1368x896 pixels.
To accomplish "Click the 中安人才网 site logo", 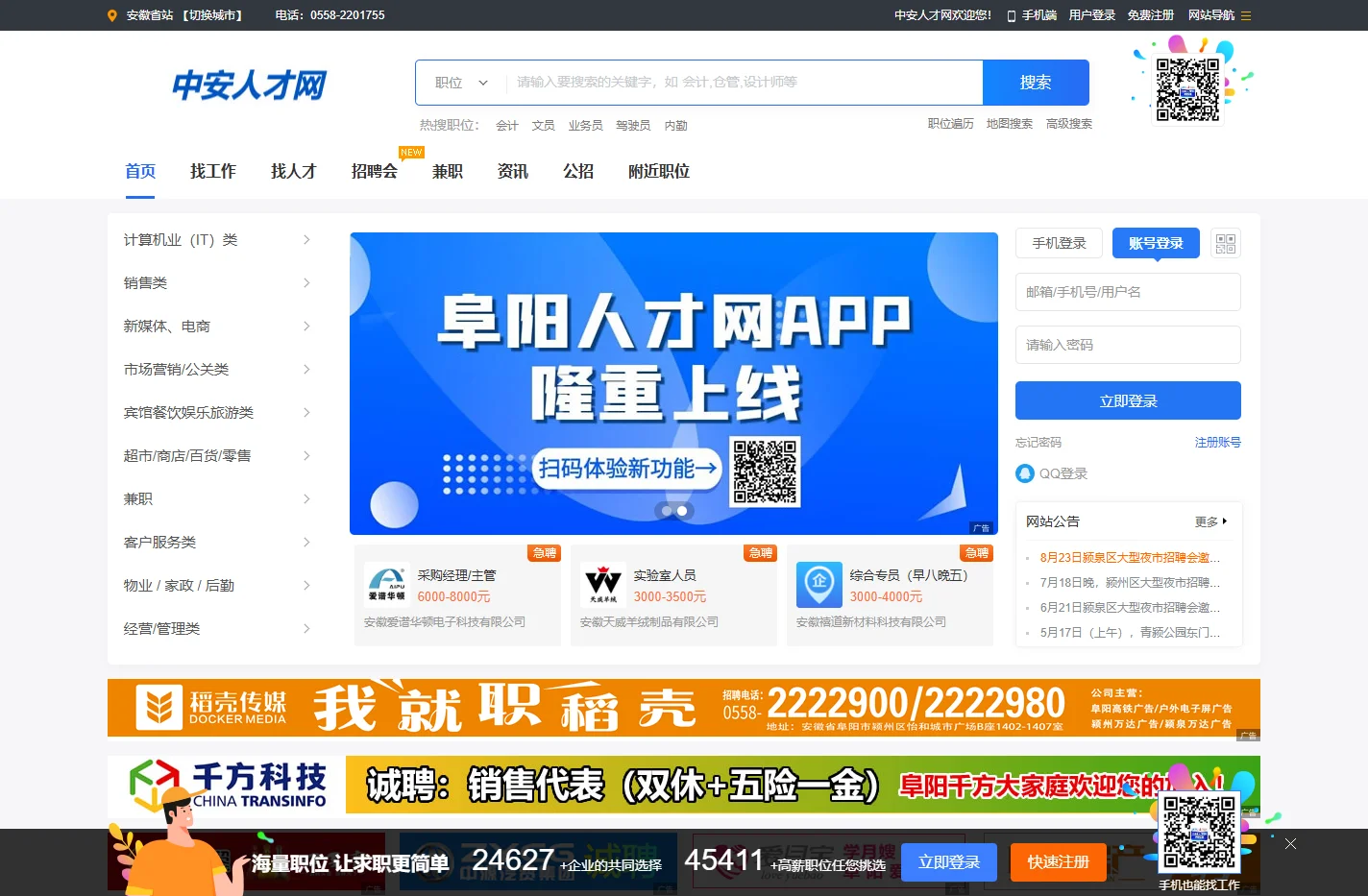I will pos(249,85).
